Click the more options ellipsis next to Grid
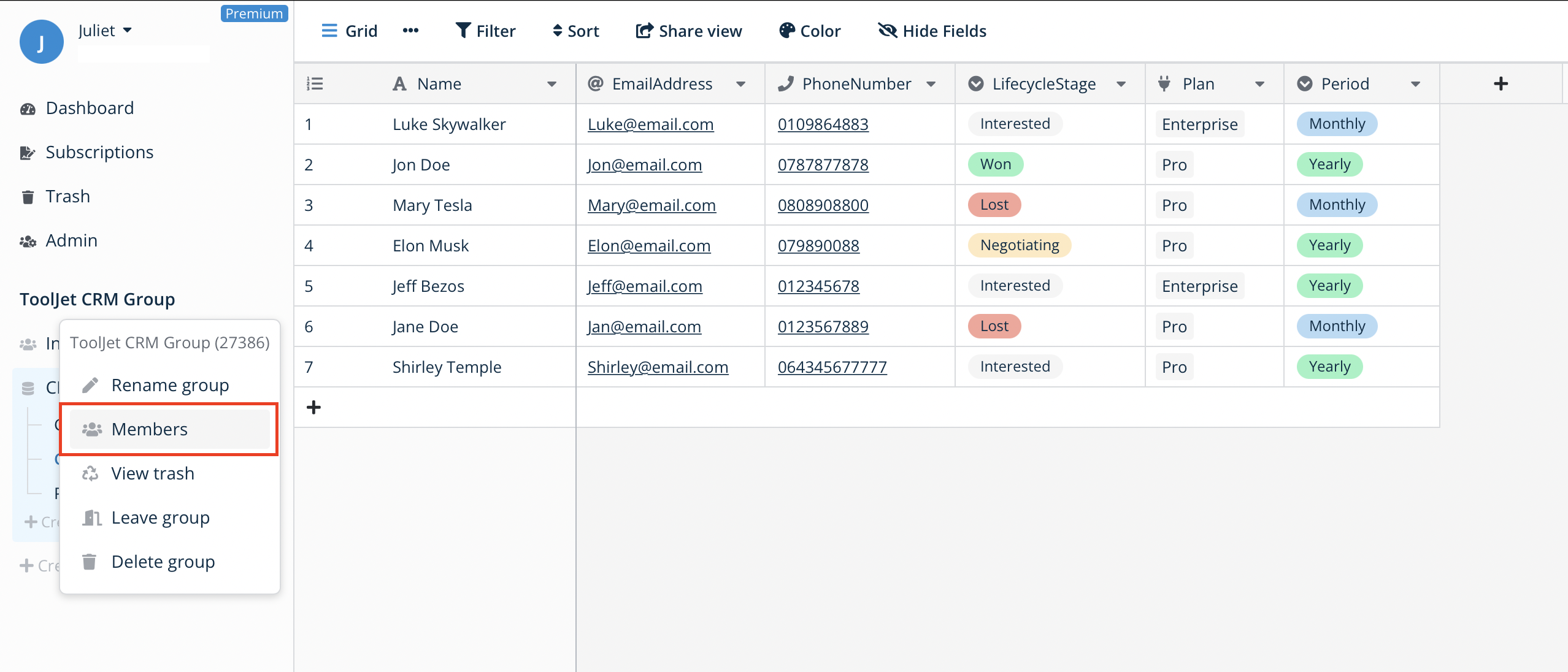1568x672 pixels. pos(410,31)
